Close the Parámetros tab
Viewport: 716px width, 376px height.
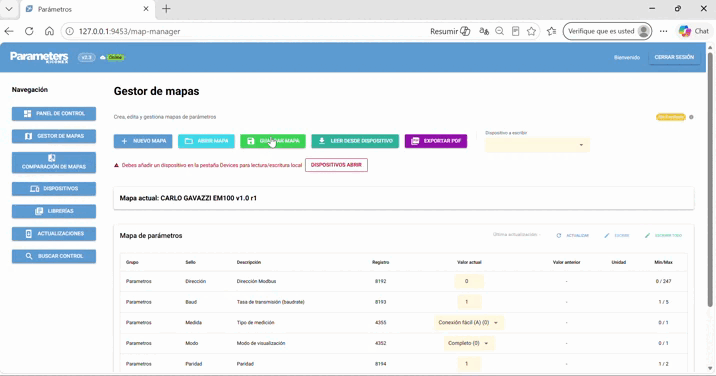pyautogui.click(x=146, y=9)
